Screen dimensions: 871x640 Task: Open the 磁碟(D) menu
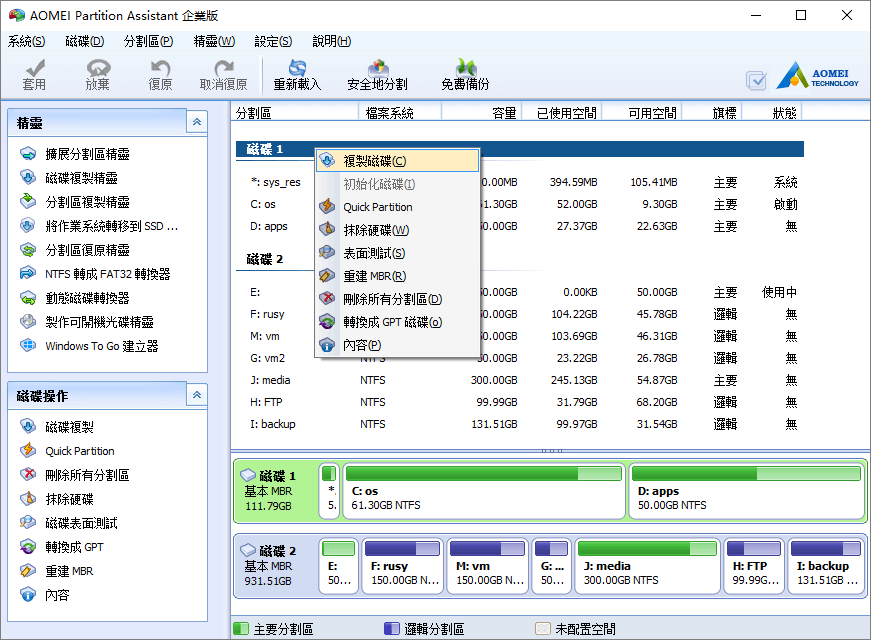click(x=84, y=41)
